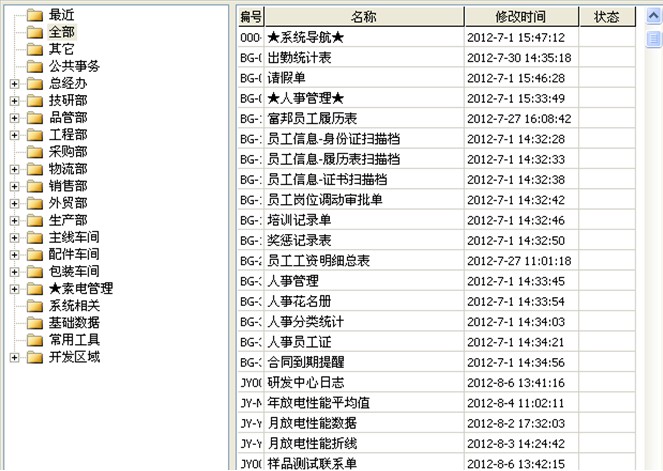The image size is (663, 471).
Task: Expand the 技研部 tree node
Action: pyautogui.click(x=14, y=101)
